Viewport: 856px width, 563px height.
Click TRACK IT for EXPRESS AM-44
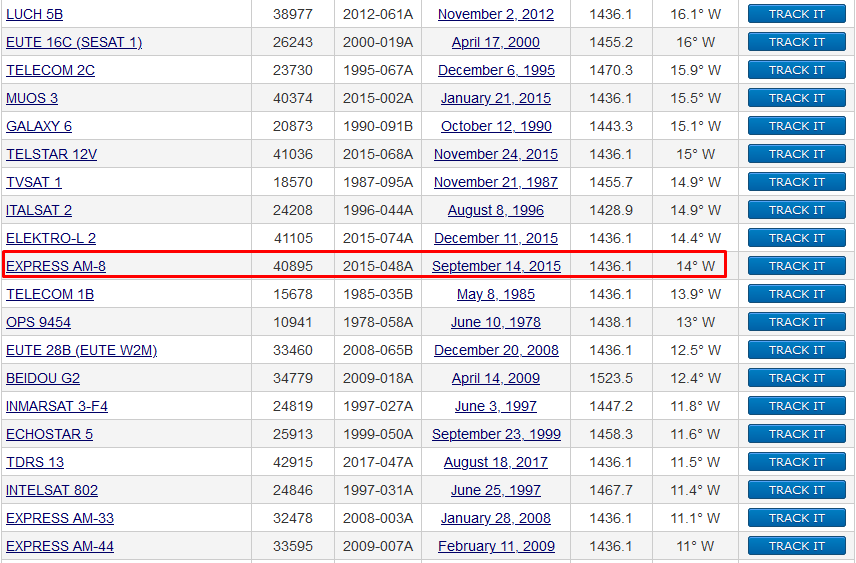(x=796, y=547)
